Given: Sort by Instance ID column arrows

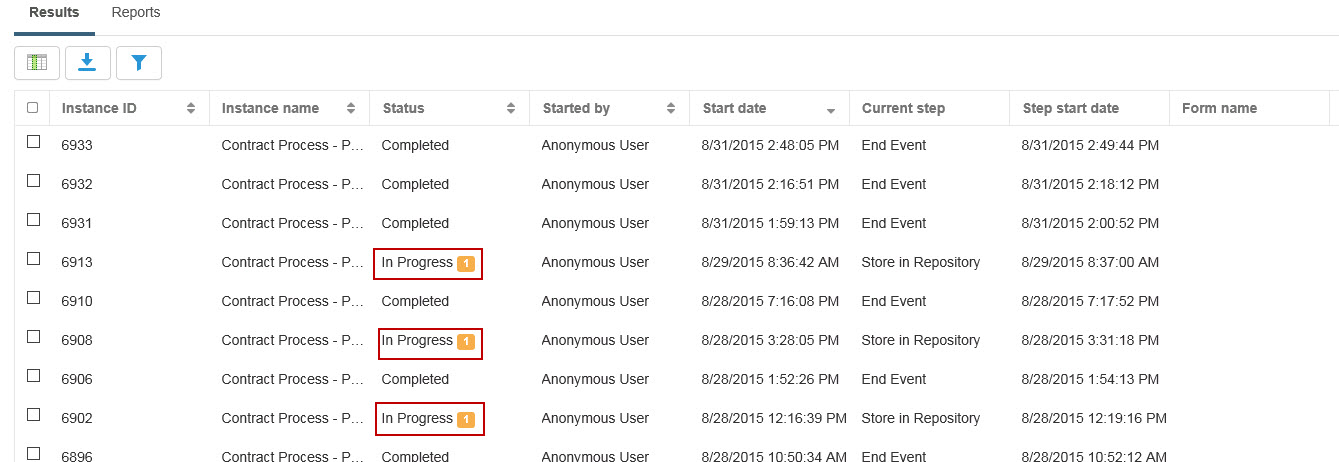Looking at the screenshot, I should pos(191,108).
